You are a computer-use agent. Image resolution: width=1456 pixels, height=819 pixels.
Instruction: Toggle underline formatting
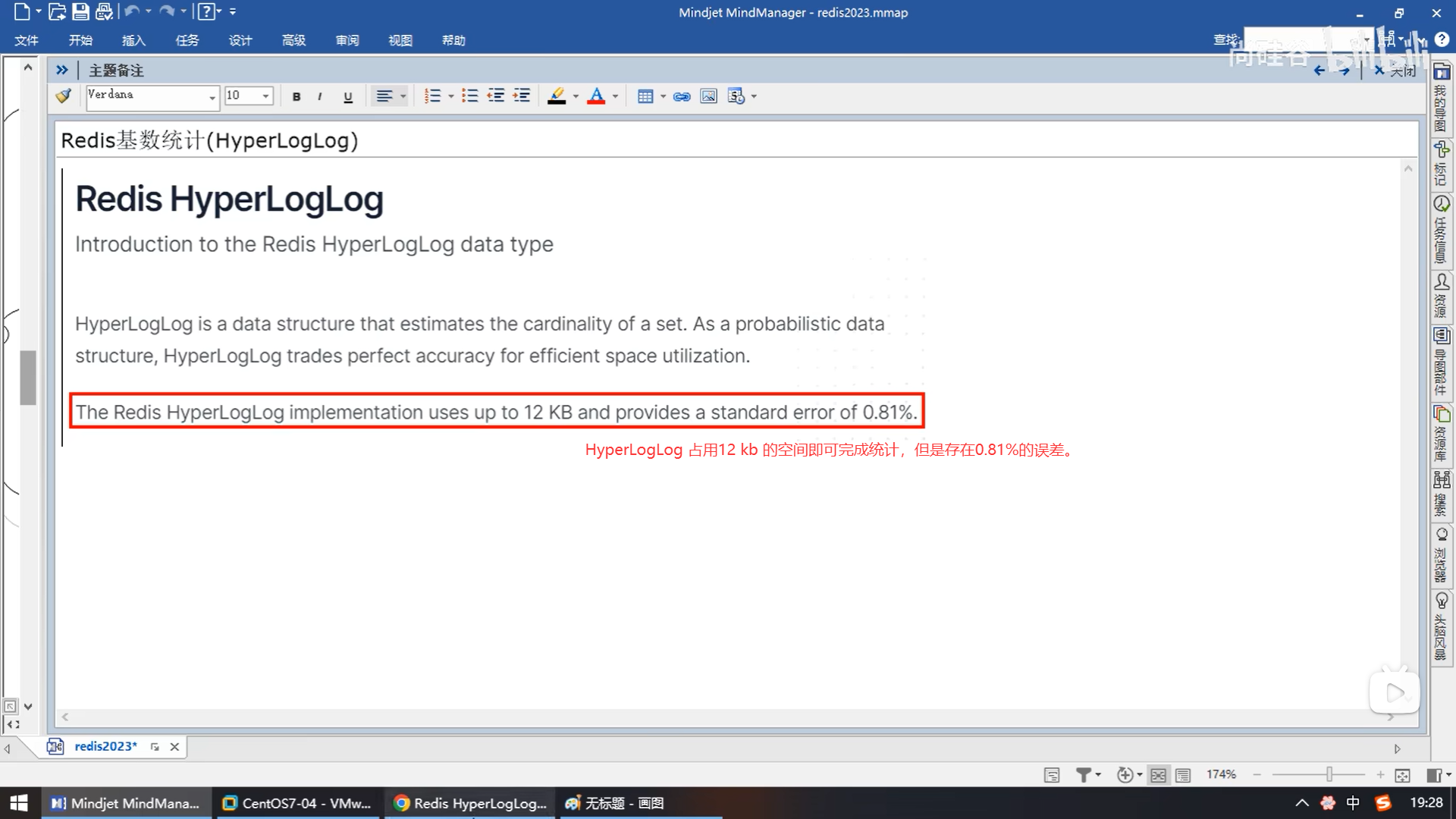pyautogui.click(x=348, y=96)
